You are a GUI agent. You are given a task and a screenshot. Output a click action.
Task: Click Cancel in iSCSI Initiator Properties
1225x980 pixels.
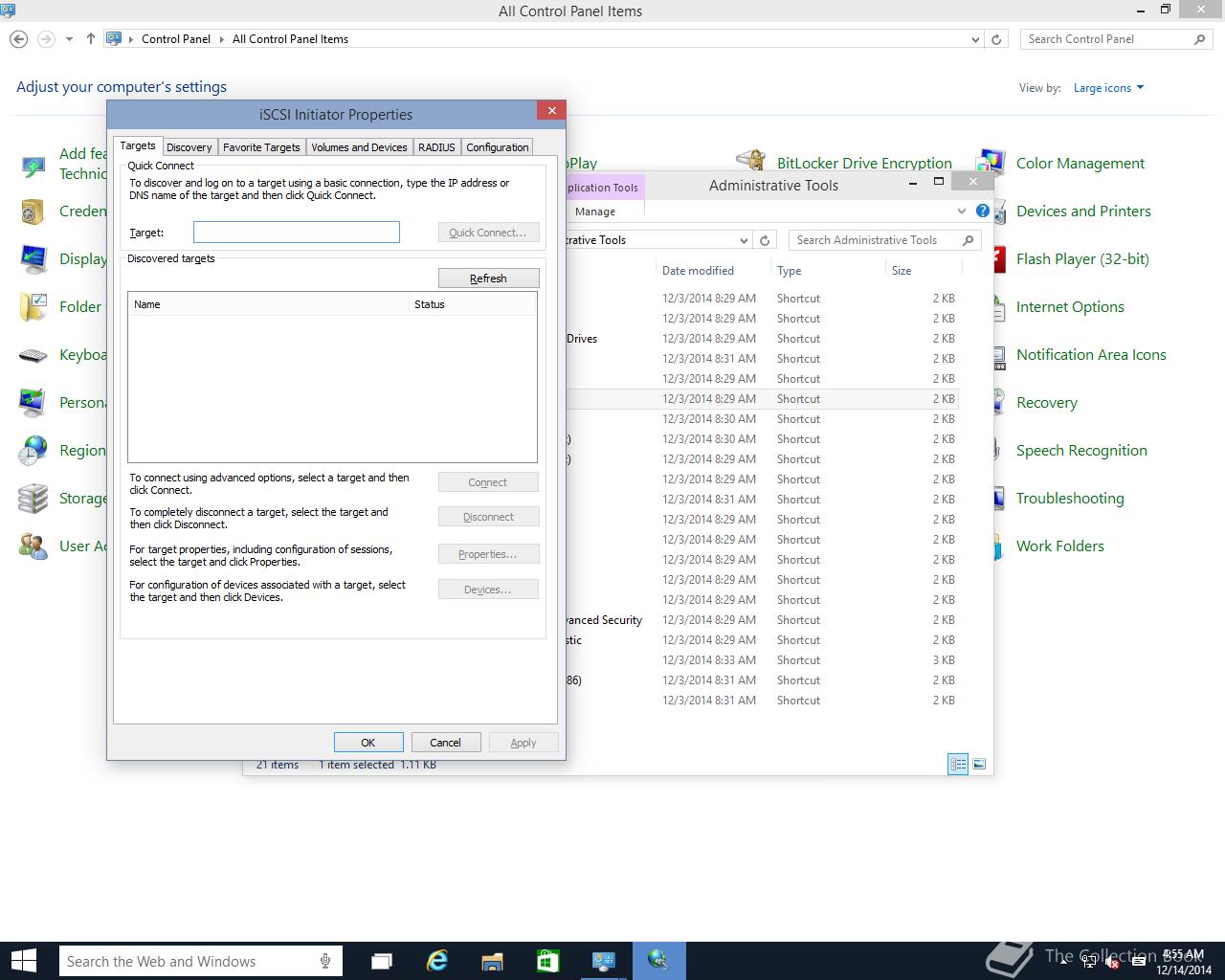coord(445,743)
